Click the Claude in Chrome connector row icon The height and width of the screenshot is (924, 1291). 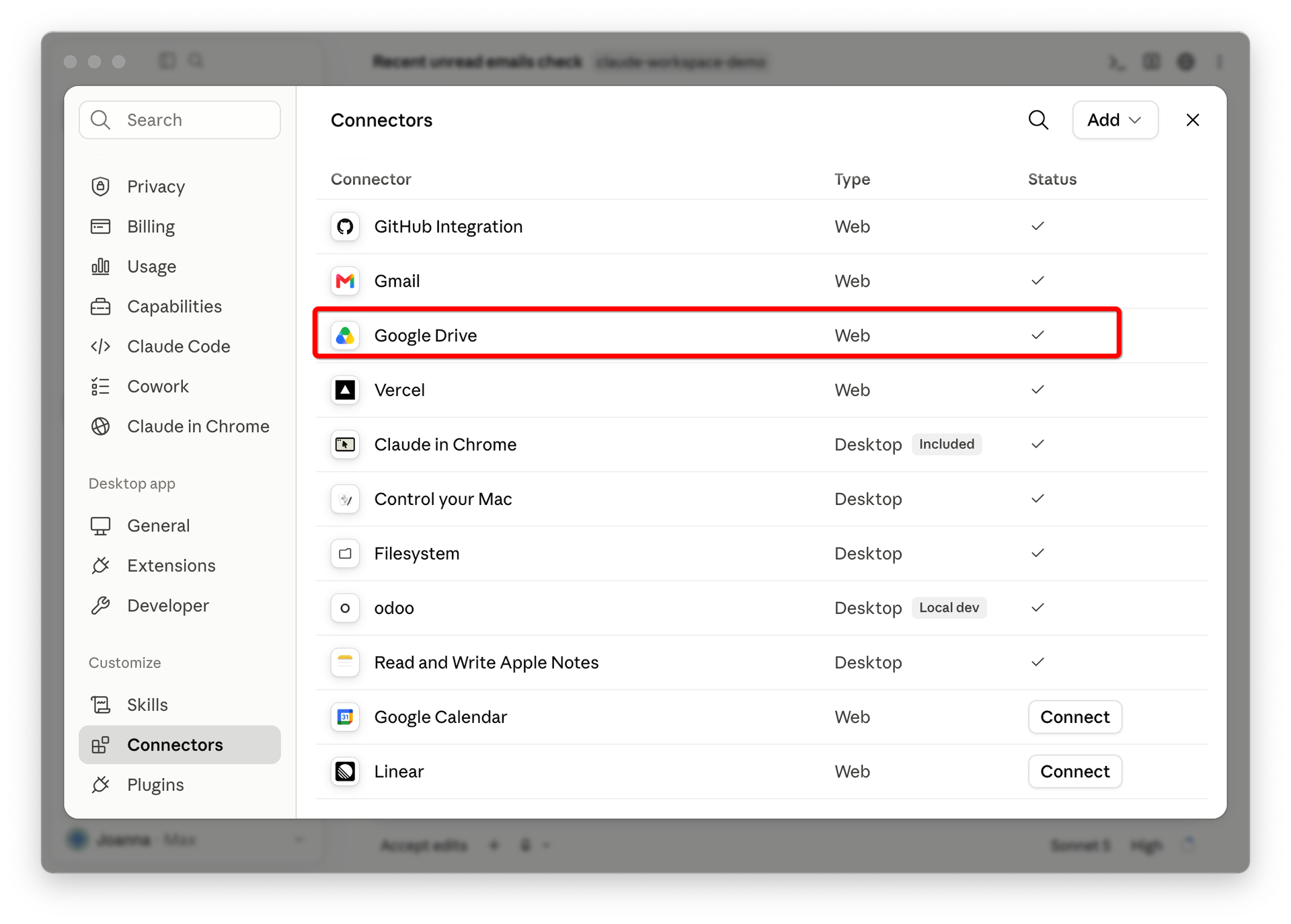click(x=345, y=445)
